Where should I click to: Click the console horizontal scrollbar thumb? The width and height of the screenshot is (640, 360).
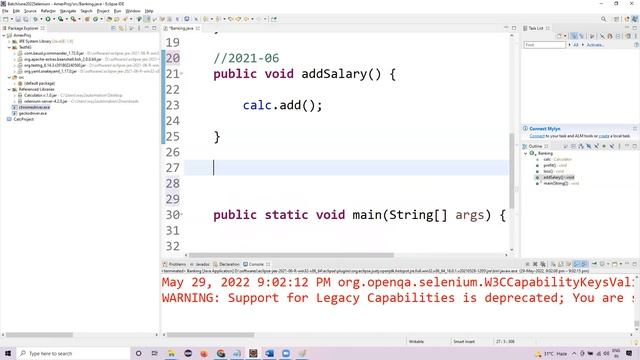pos(210,335)
